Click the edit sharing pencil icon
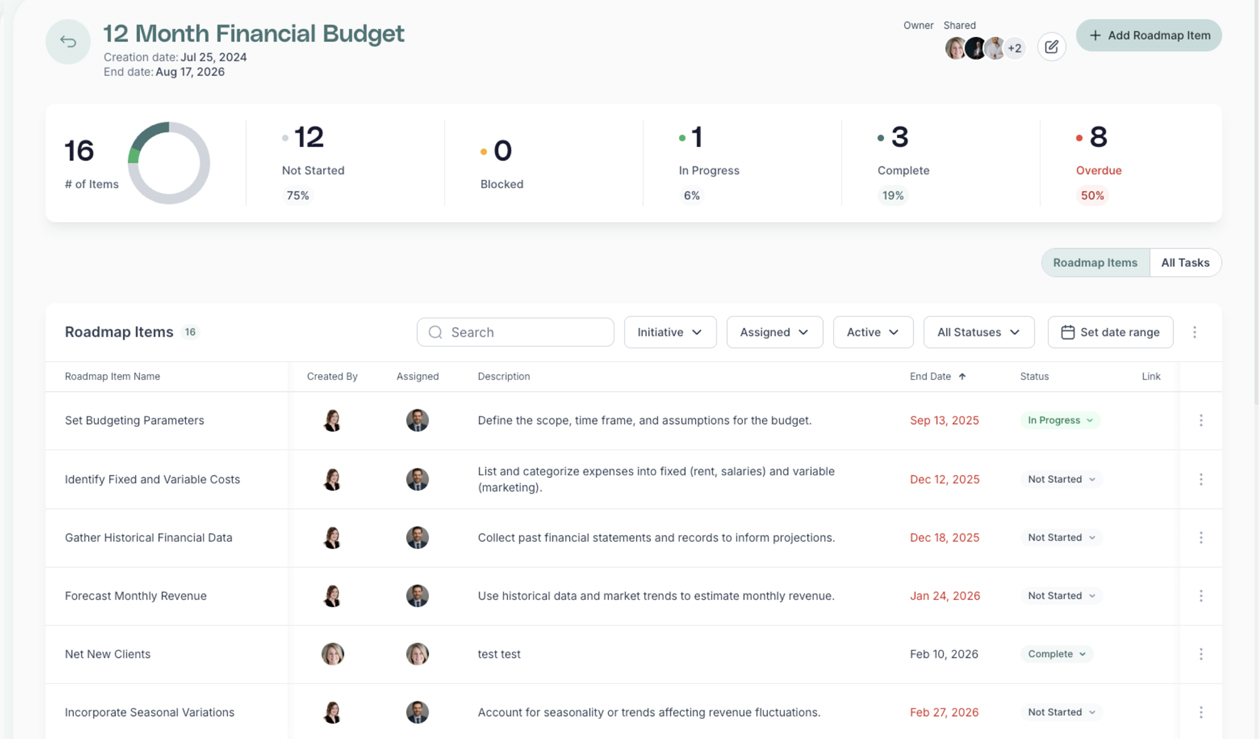This screenshot has width=1260, height=739. coord(1051,47)
